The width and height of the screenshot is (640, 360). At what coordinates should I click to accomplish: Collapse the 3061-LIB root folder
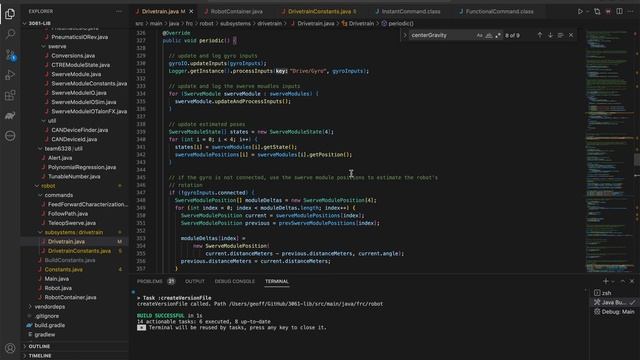tap(24, 24)
